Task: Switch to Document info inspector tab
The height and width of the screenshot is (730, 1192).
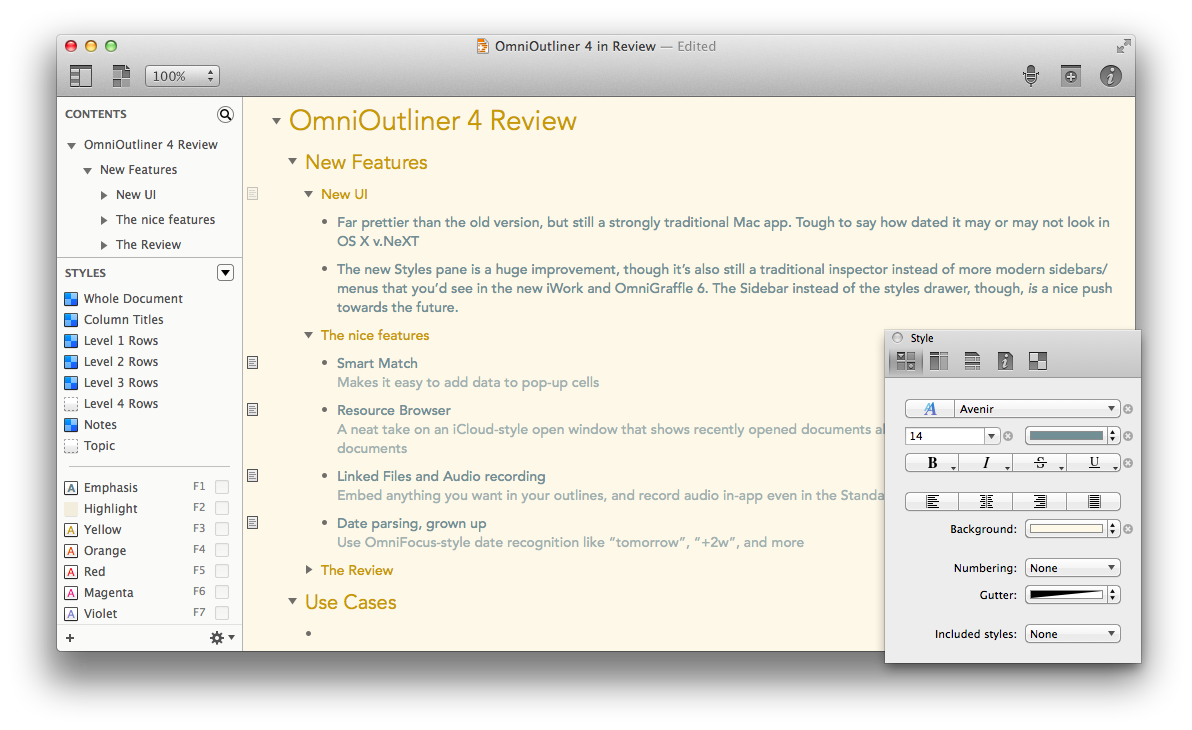Action: [1005, 361]
